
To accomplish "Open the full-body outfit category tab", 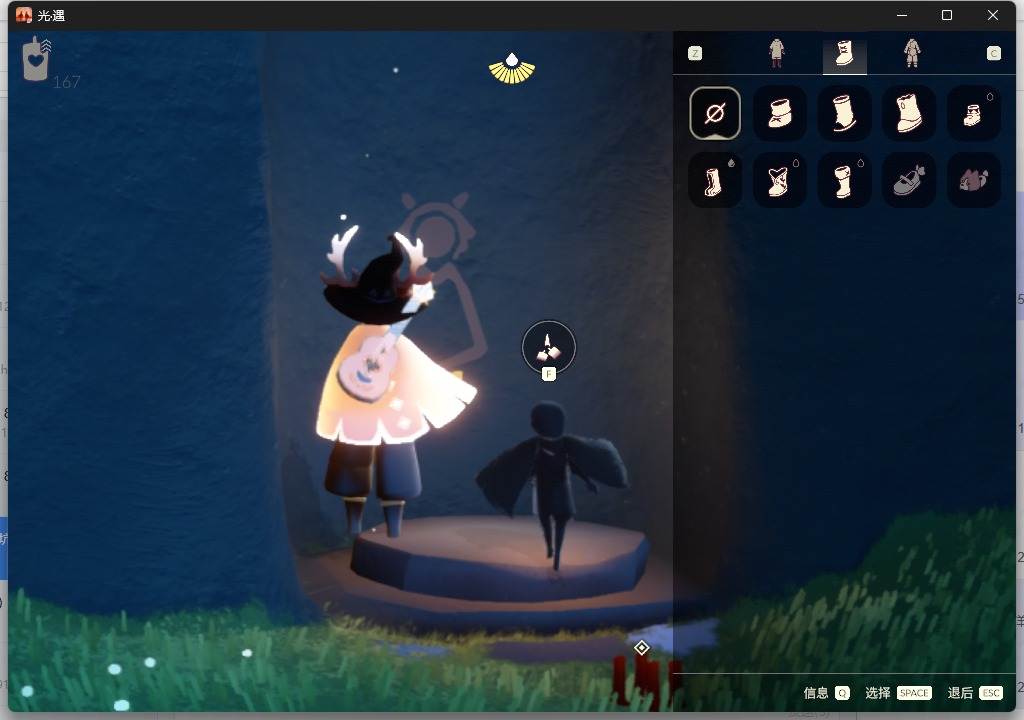I will coord(912,53).
